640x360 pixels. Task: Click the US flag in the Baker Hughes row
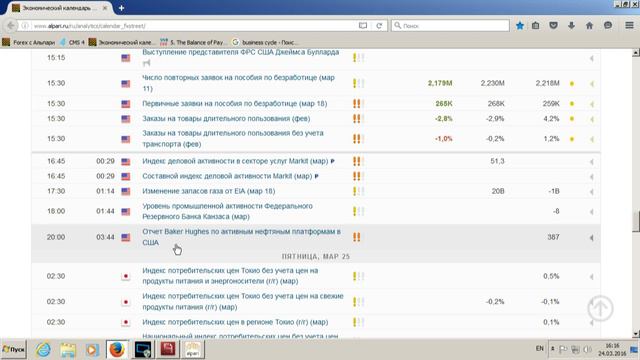pyautogui.click(x=126, y=237)
